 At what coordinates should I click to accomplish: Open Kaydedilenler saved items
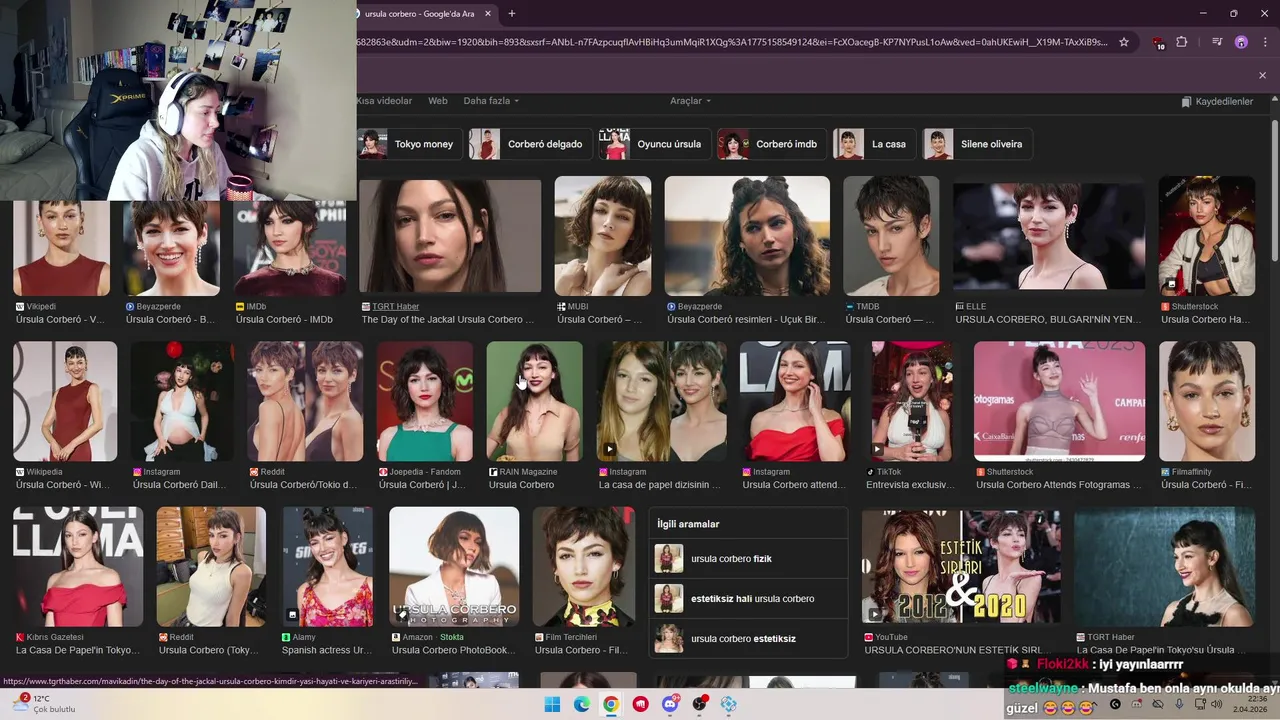[x=1217, y=102]
